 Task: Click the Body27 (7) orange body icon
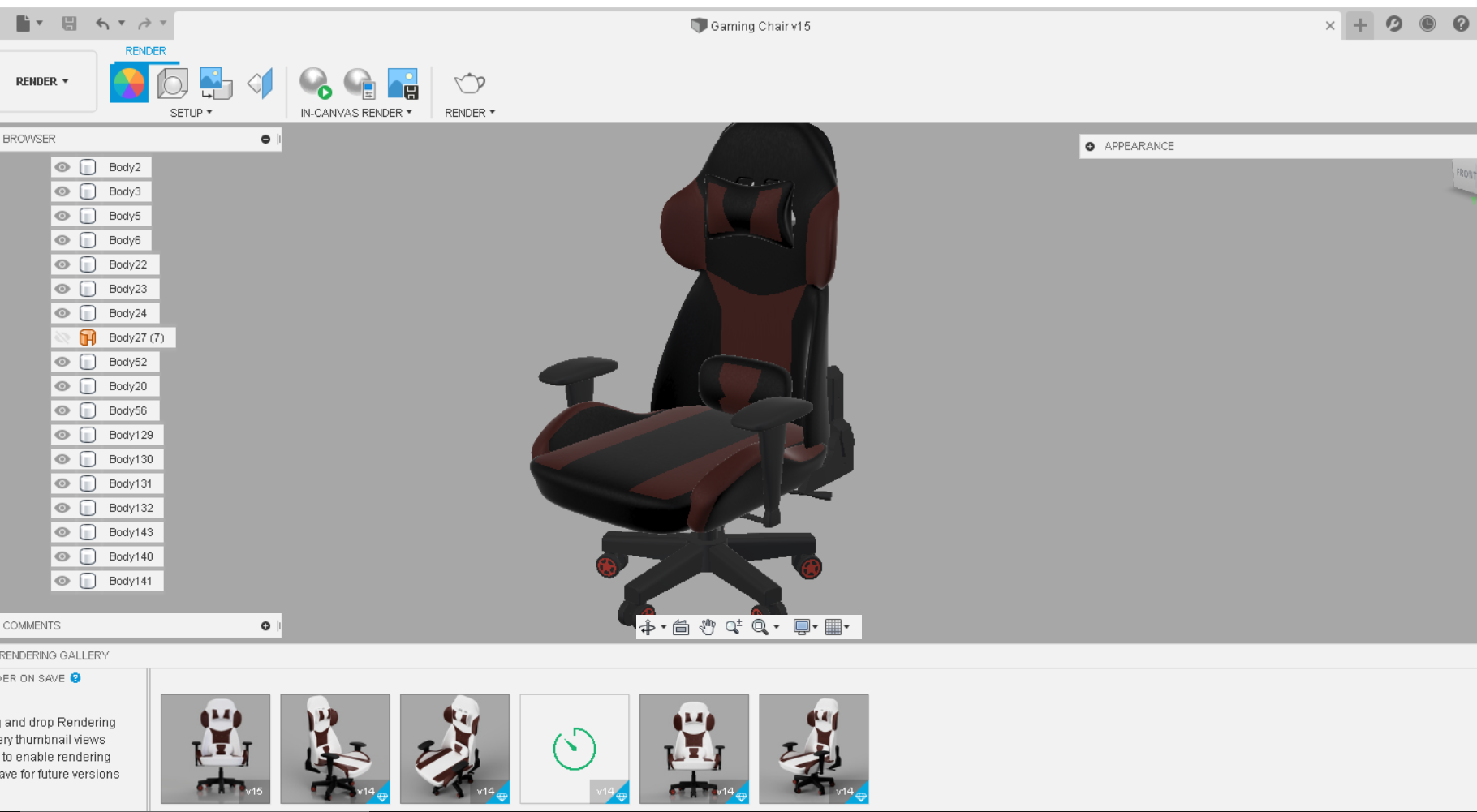click(x=88, y=337)
